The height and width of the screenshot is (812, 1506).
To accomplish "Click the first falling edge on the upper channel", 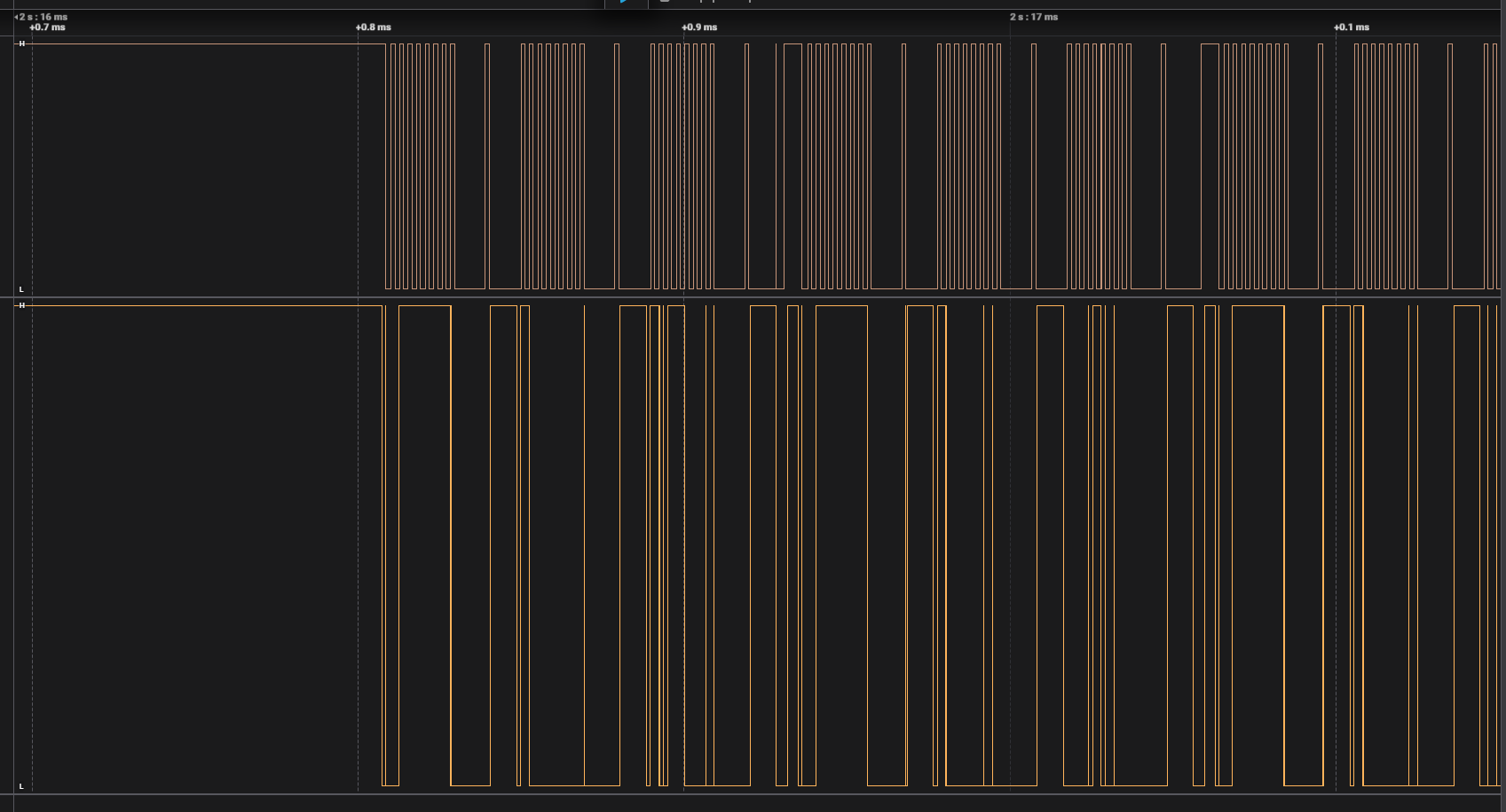I will [x=386, y=166].
